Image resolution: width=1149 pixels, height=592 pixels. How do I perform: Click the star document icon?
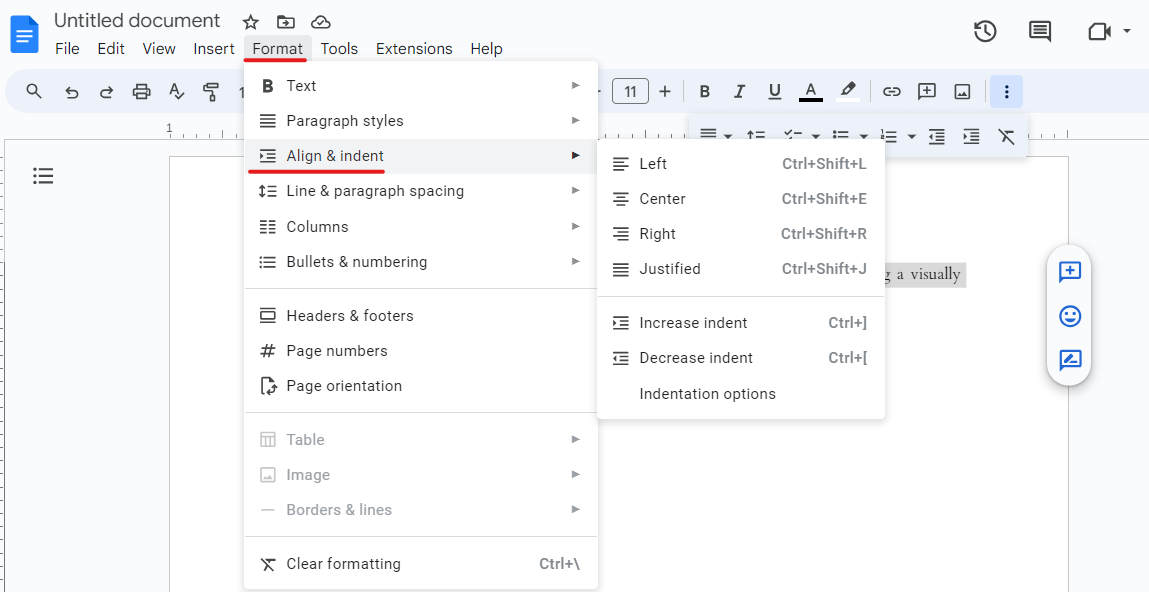[x=251, y=22]
